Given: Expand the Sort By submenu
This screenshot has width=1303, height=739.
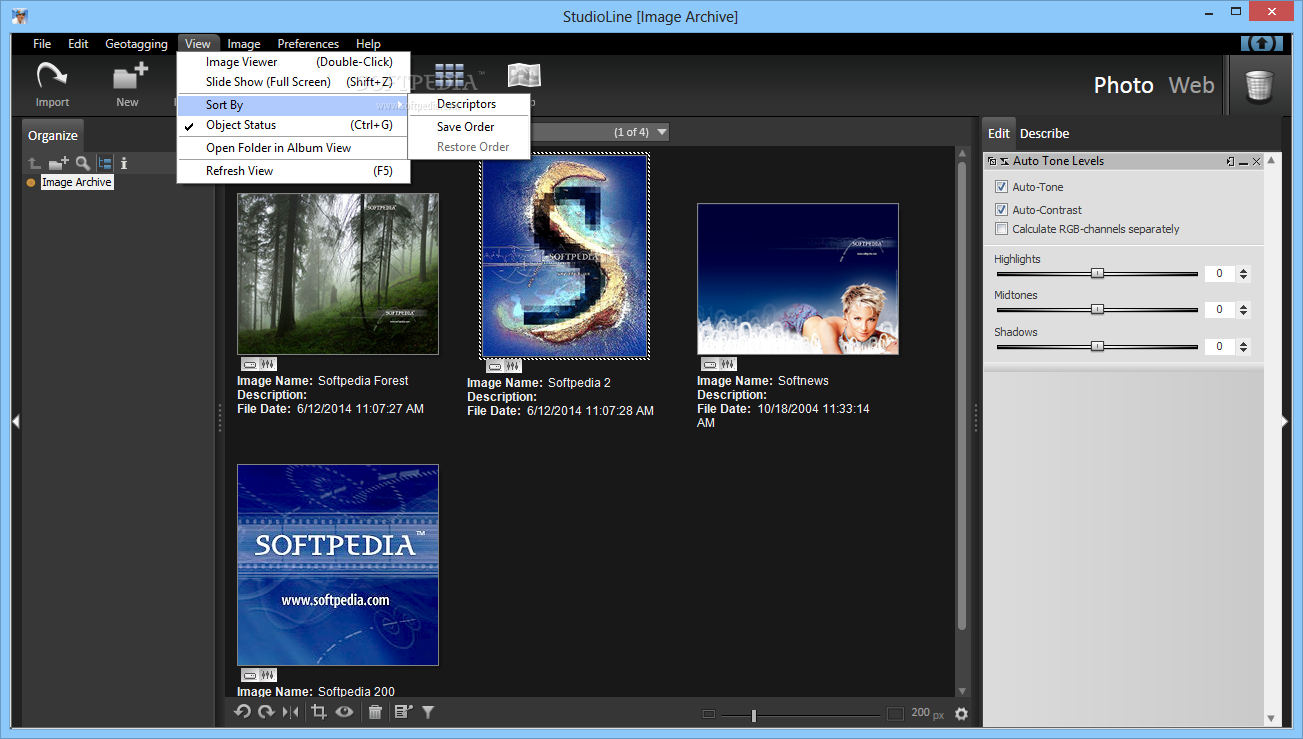Looking at the screenshot, I should tap(293, 104).
